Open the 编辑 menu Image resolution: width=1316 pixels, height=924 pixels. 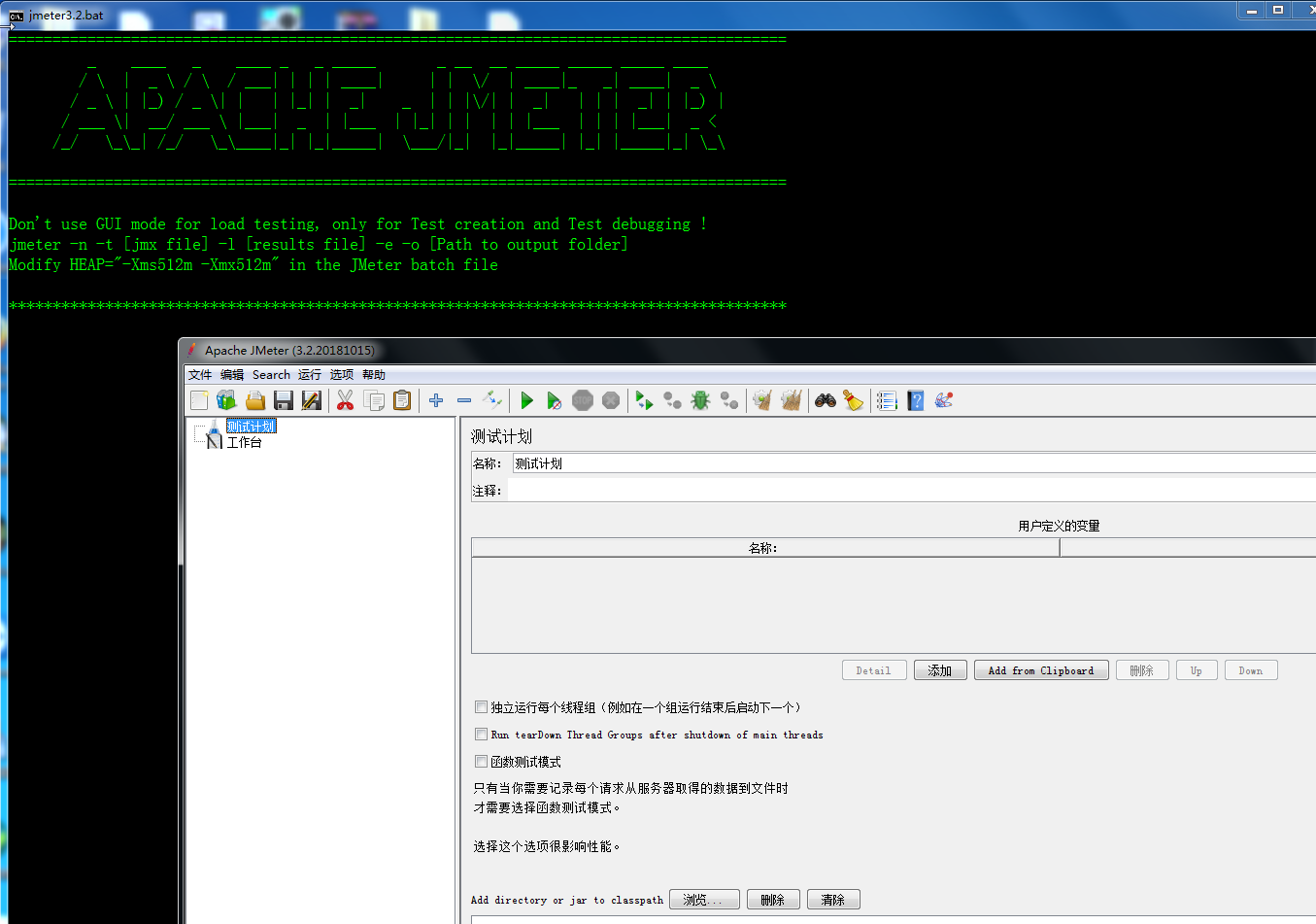(232, 375)
